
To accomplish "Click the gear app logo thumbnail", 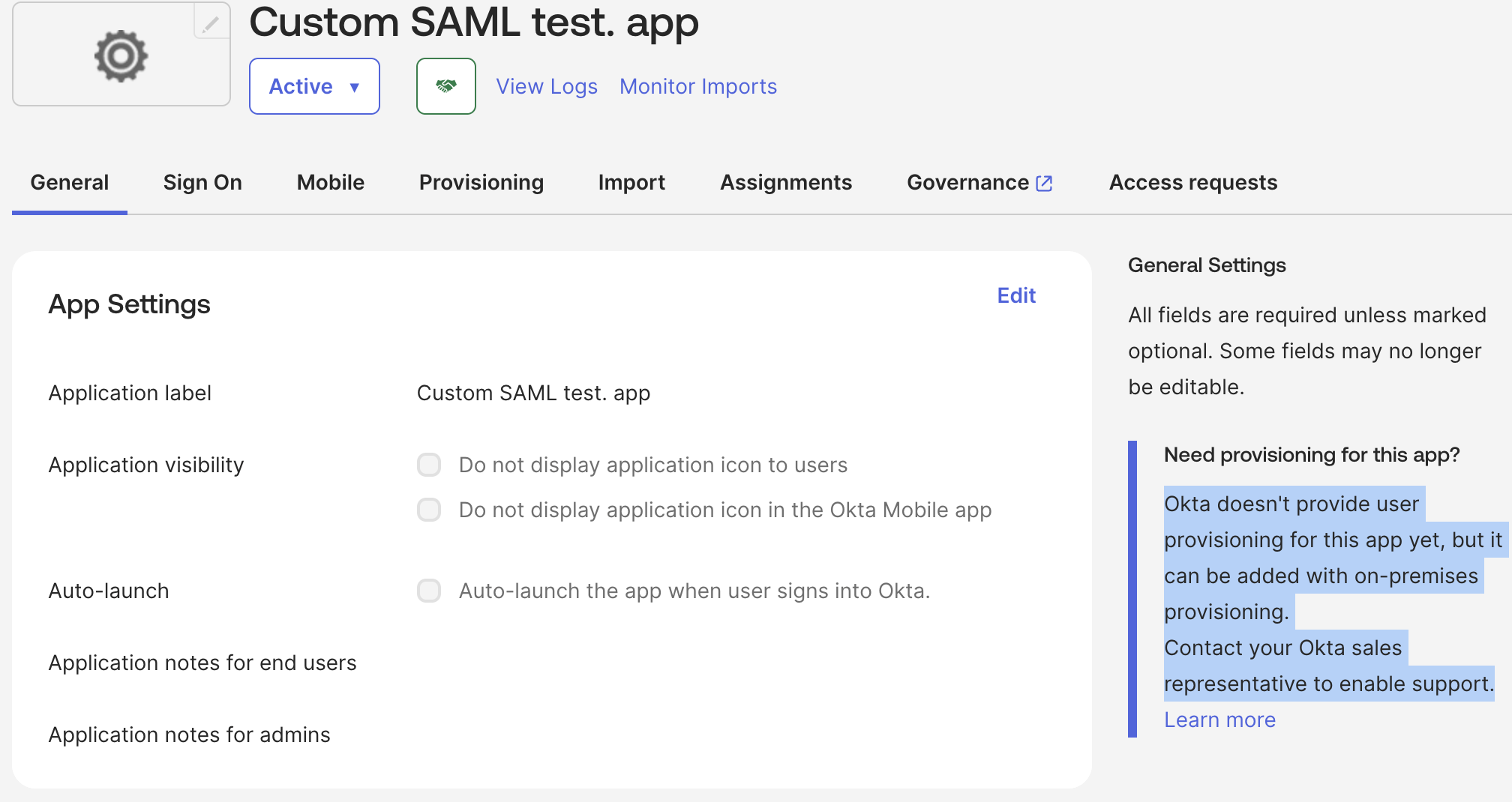I will [121, 55].
